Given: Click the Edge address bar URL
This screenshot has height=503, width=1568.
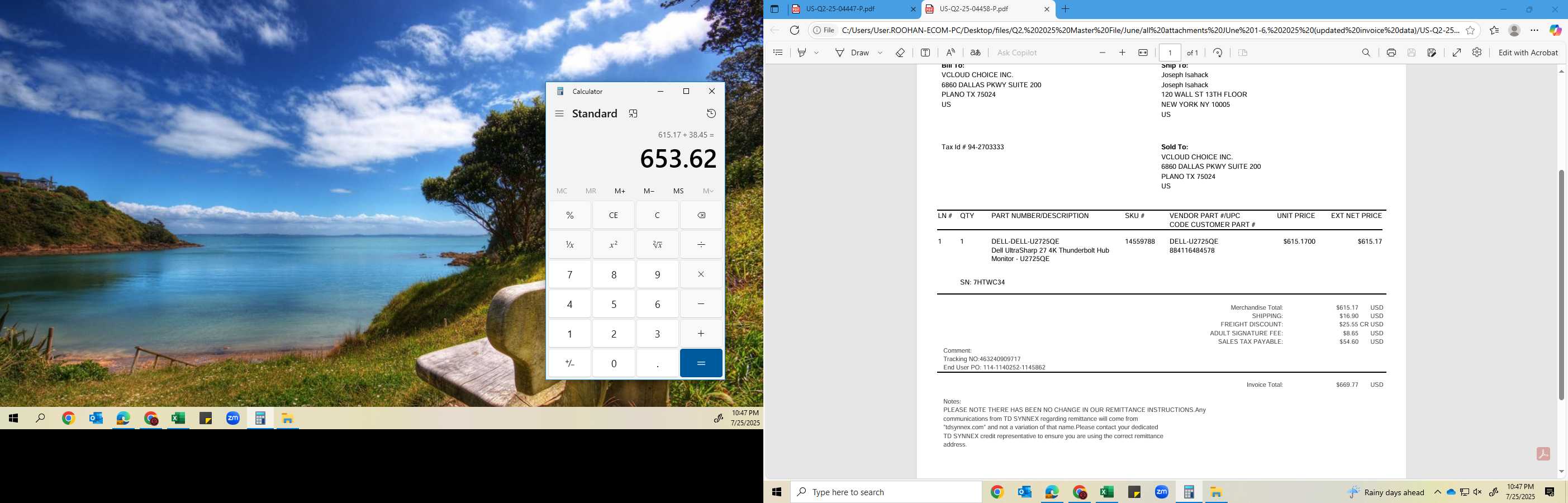Looking at the screenshot, I should (x=1150, y=30).
